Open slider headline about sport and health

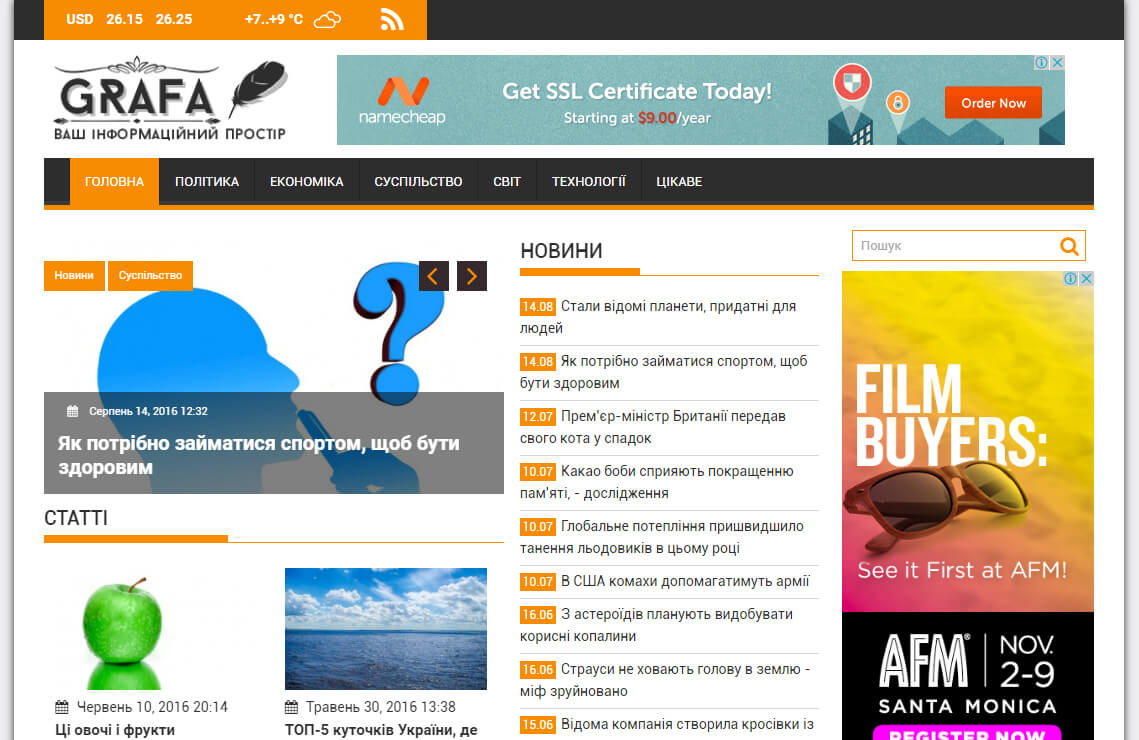(x=259, y=455)
